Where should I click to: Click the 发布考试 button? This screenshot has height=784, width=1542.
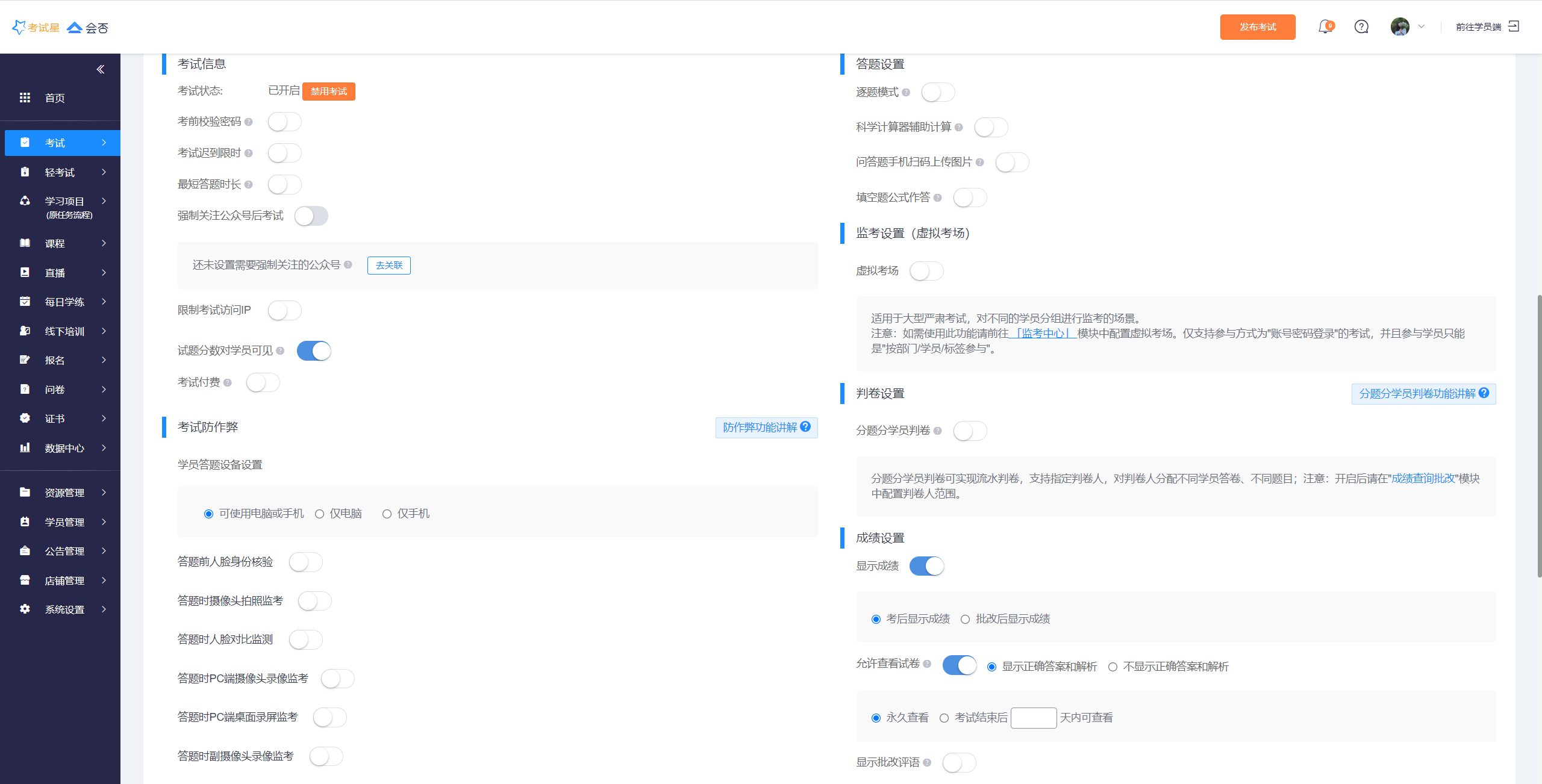pos(1258,27)
